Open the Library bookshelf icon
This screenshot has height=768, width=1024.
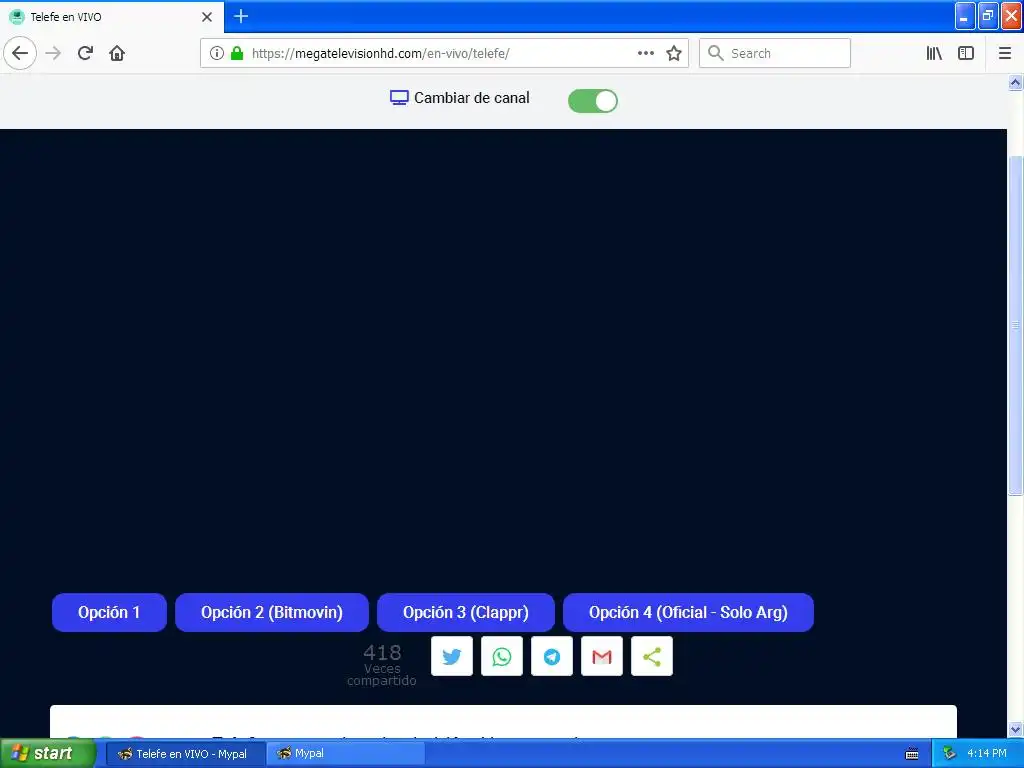tap(934, 53)
